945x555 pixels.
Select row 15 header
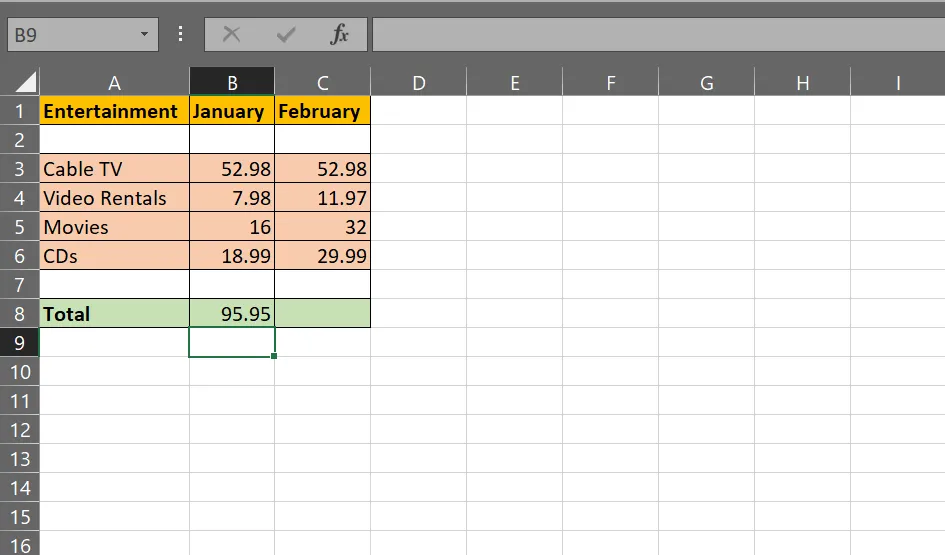(19, 516)
